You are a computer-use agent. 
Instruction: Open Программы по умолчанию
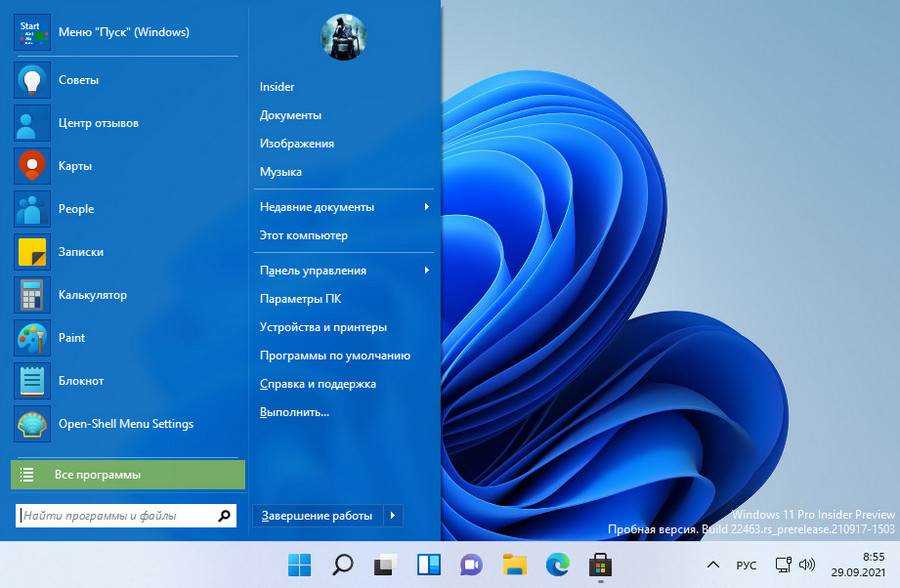(x=335, y=355)
